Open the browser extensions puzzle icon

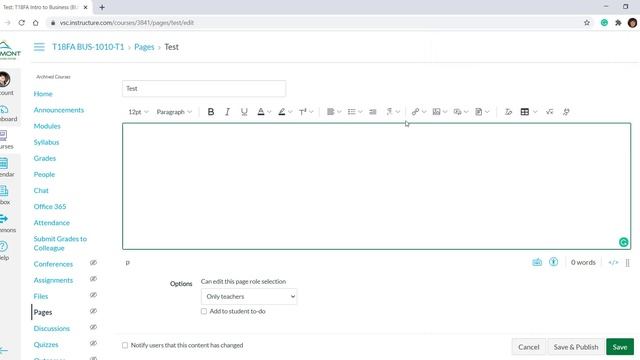[618, 23]
